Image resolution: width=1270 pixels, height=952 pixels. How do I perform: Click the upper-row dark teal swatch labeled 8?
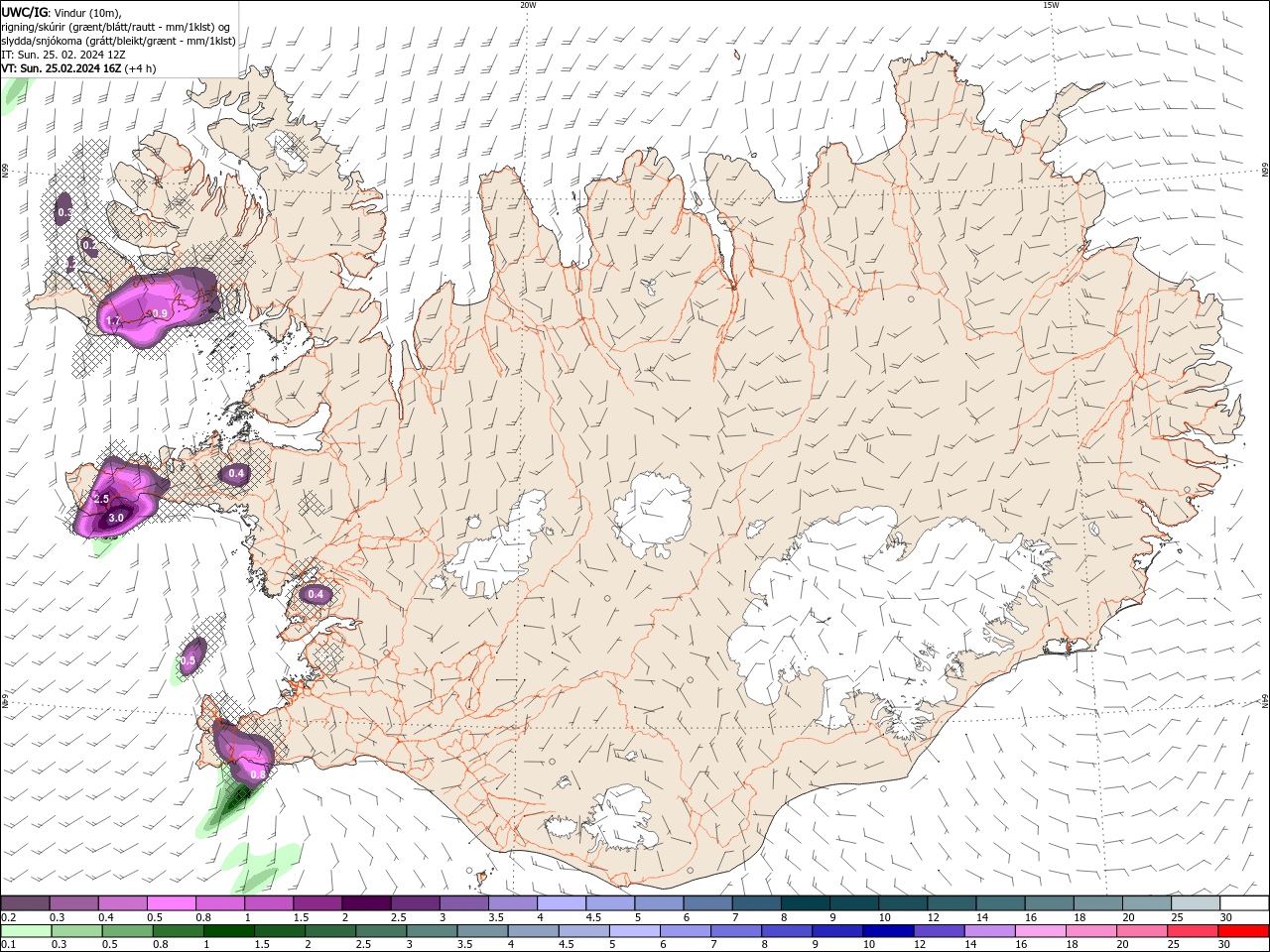click(805, 903)
